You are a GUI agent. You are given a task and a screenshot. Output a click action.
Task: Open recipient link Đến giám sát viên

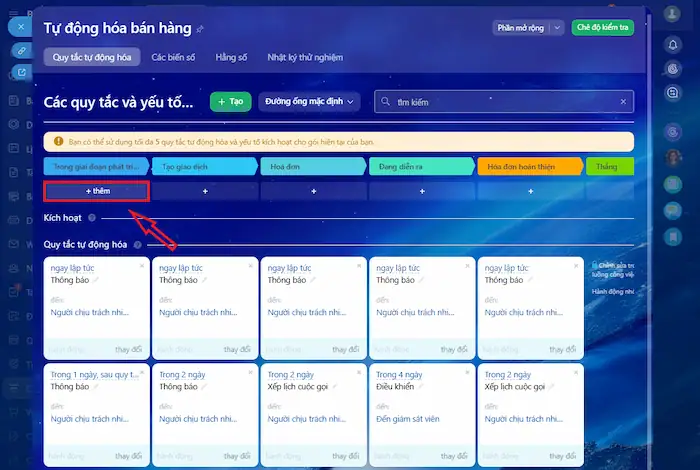408,419
